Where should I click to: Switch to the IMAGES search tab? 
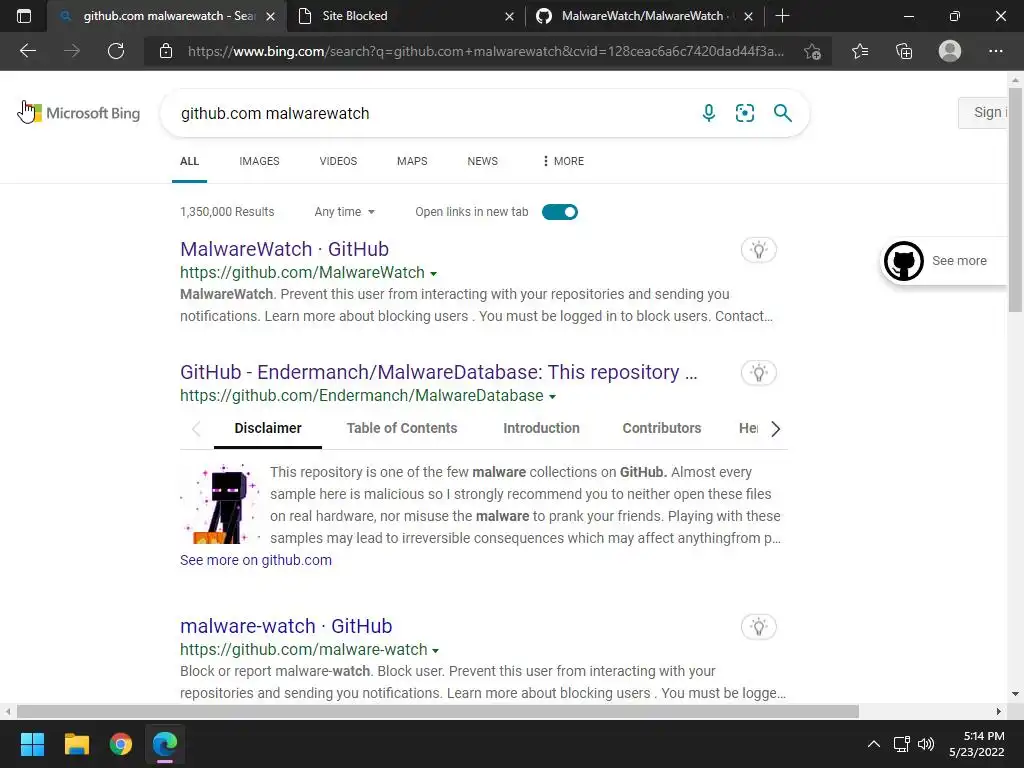coord(259,161)
